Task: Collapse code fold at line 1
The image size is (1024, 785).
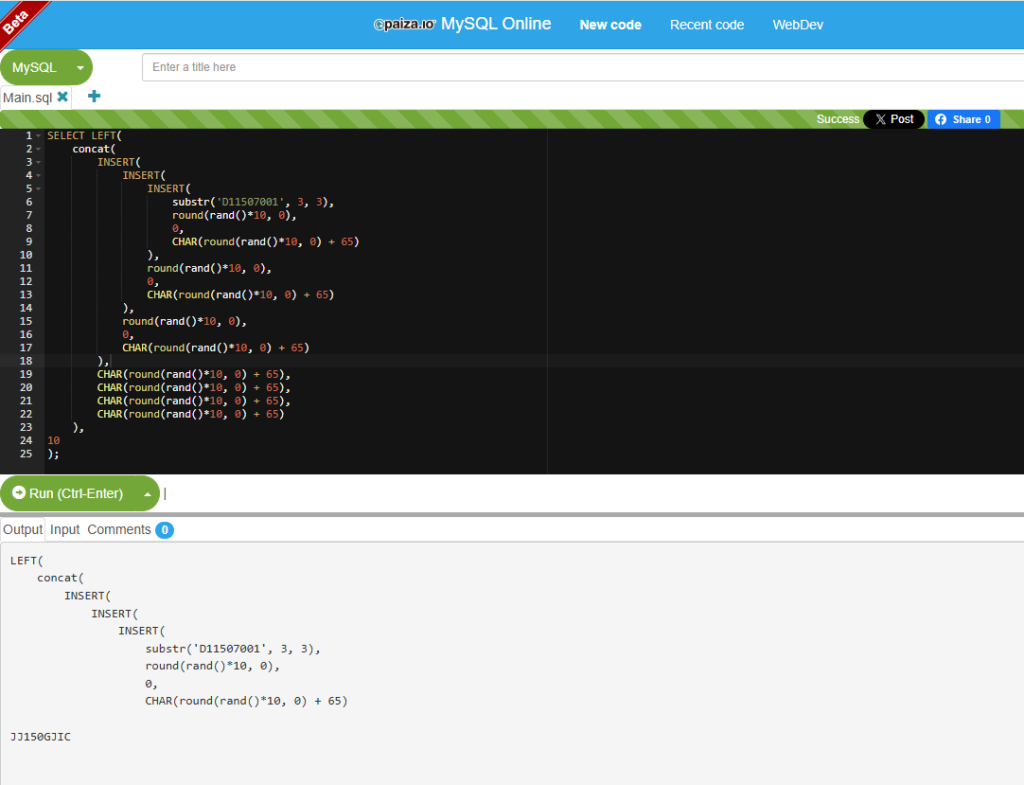Action: (x=39, y=136)
